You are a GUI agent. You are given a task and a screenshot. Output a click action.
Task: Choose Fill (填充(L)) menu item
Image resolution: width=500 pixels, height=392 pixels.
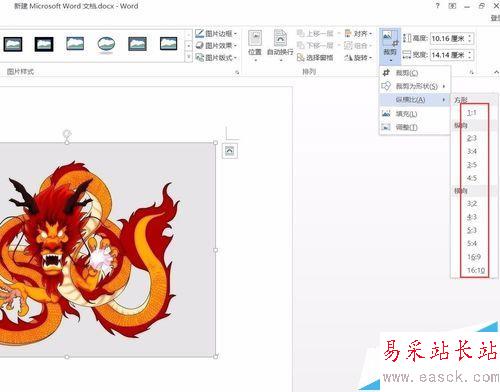coord(415,114)
